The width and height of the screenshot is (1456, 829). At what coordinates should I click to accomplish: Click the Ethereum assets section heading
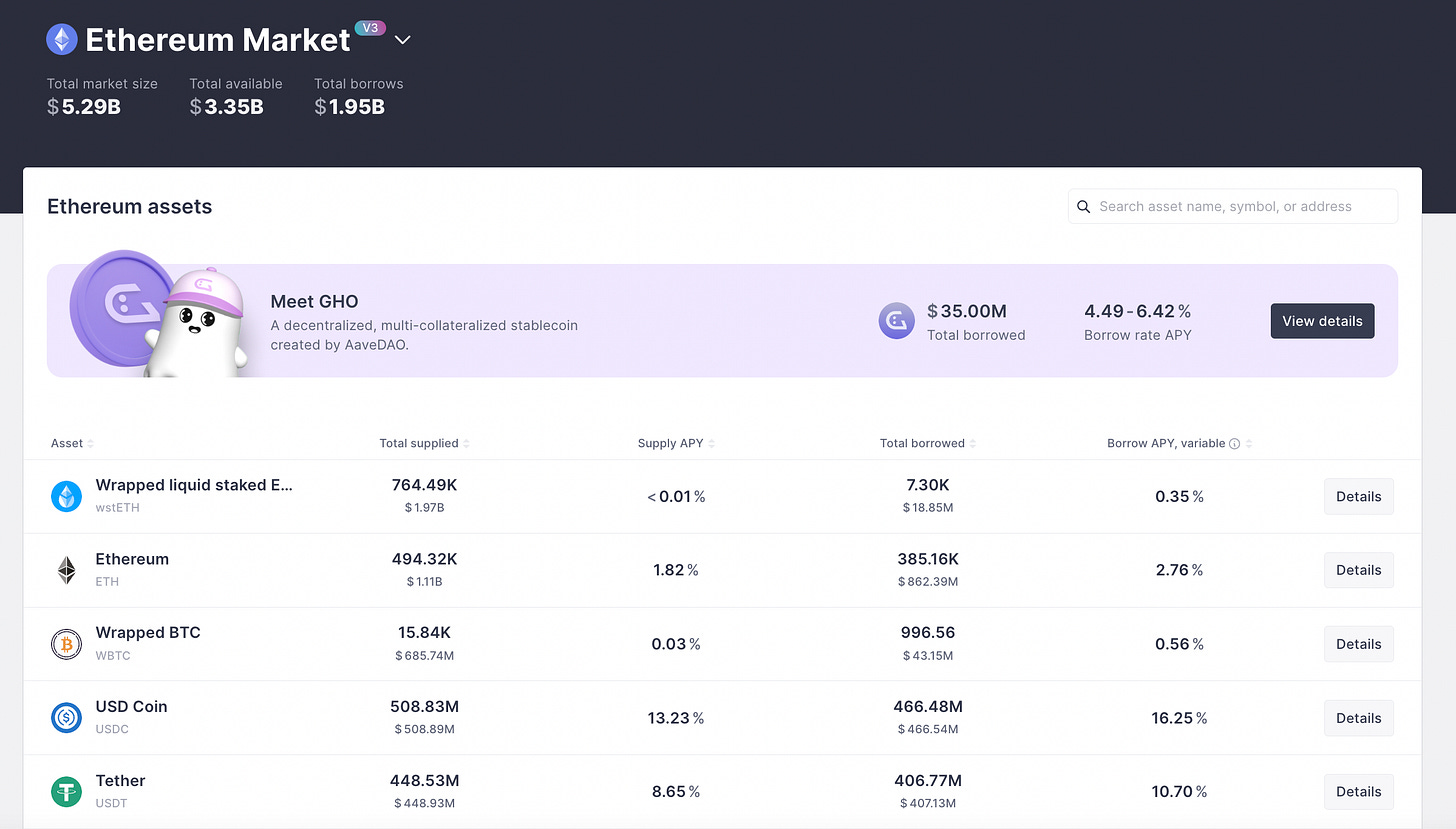click(x=130, y=207)
